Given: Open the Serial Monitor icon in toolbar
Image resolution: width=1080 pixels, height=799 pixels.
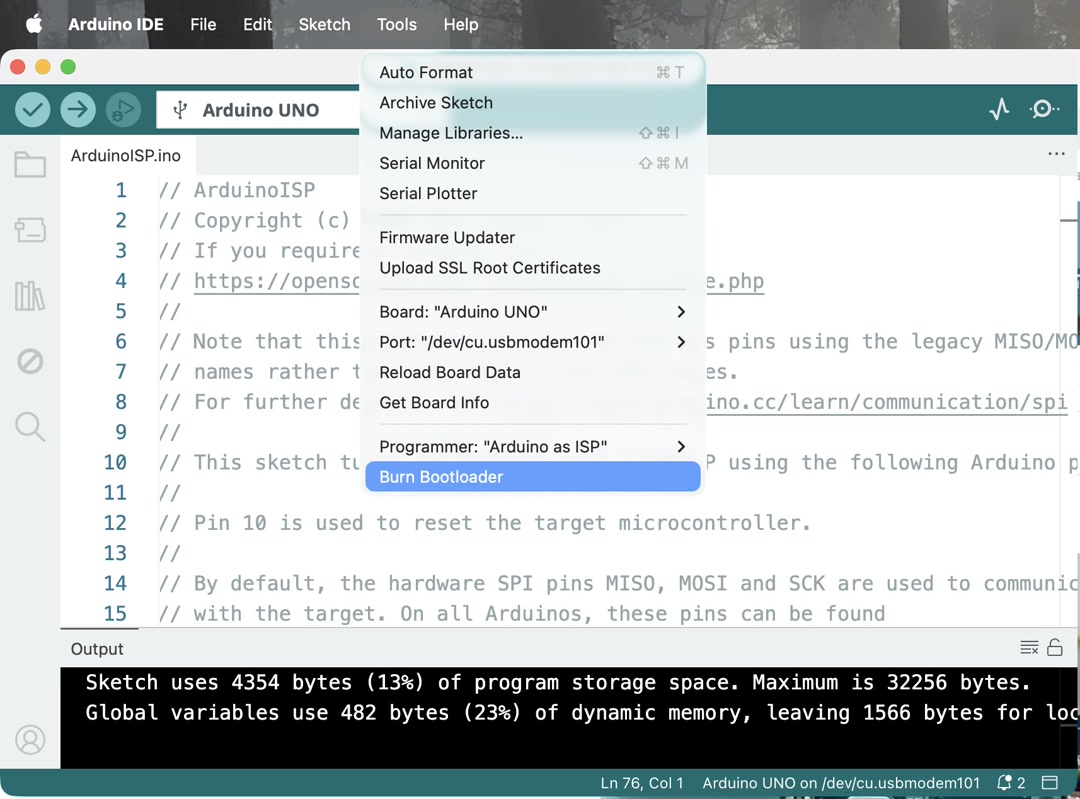Looking at the screenshot, I should pos(1043,109).
